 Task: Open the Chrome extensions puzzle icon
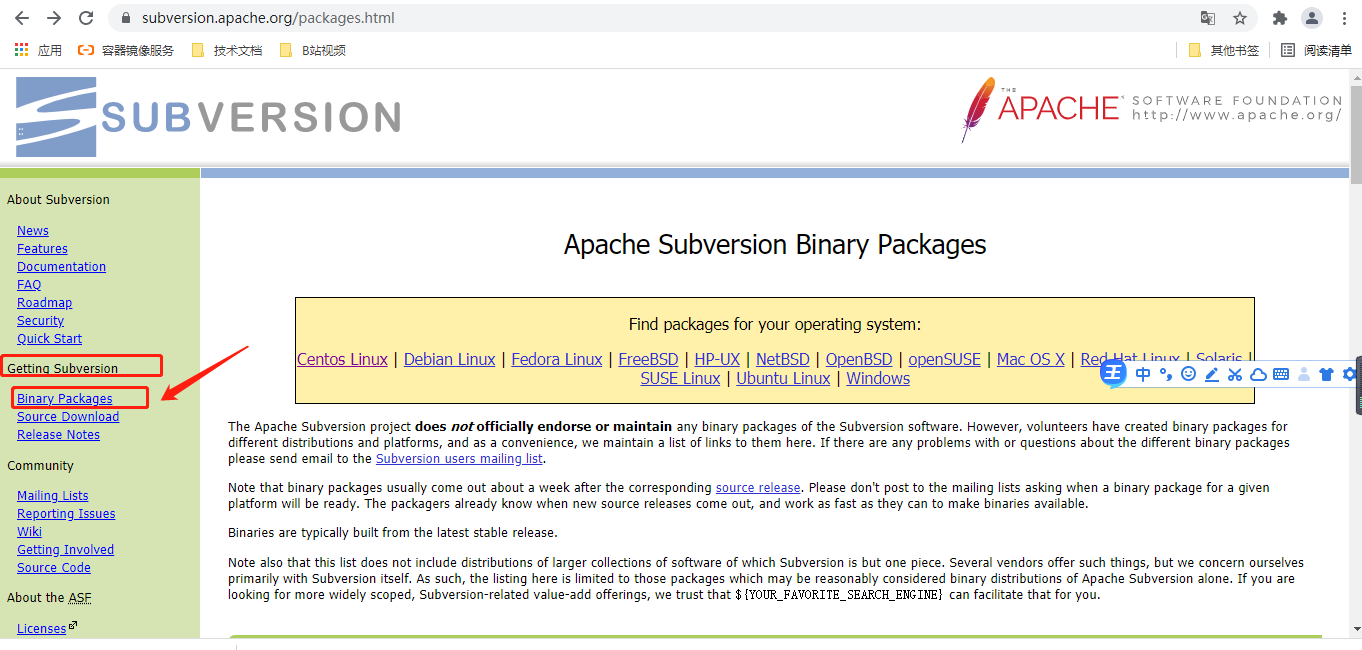(x=1280, y=18)
